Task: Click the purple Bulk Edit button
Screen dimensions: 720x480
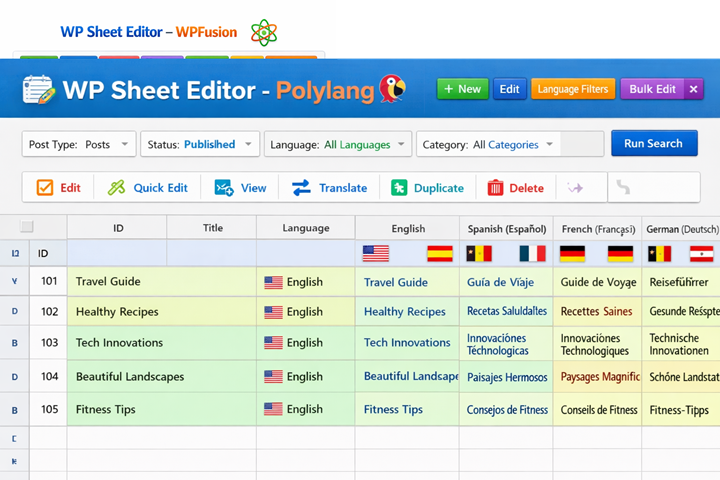Action: coord(653,89)
